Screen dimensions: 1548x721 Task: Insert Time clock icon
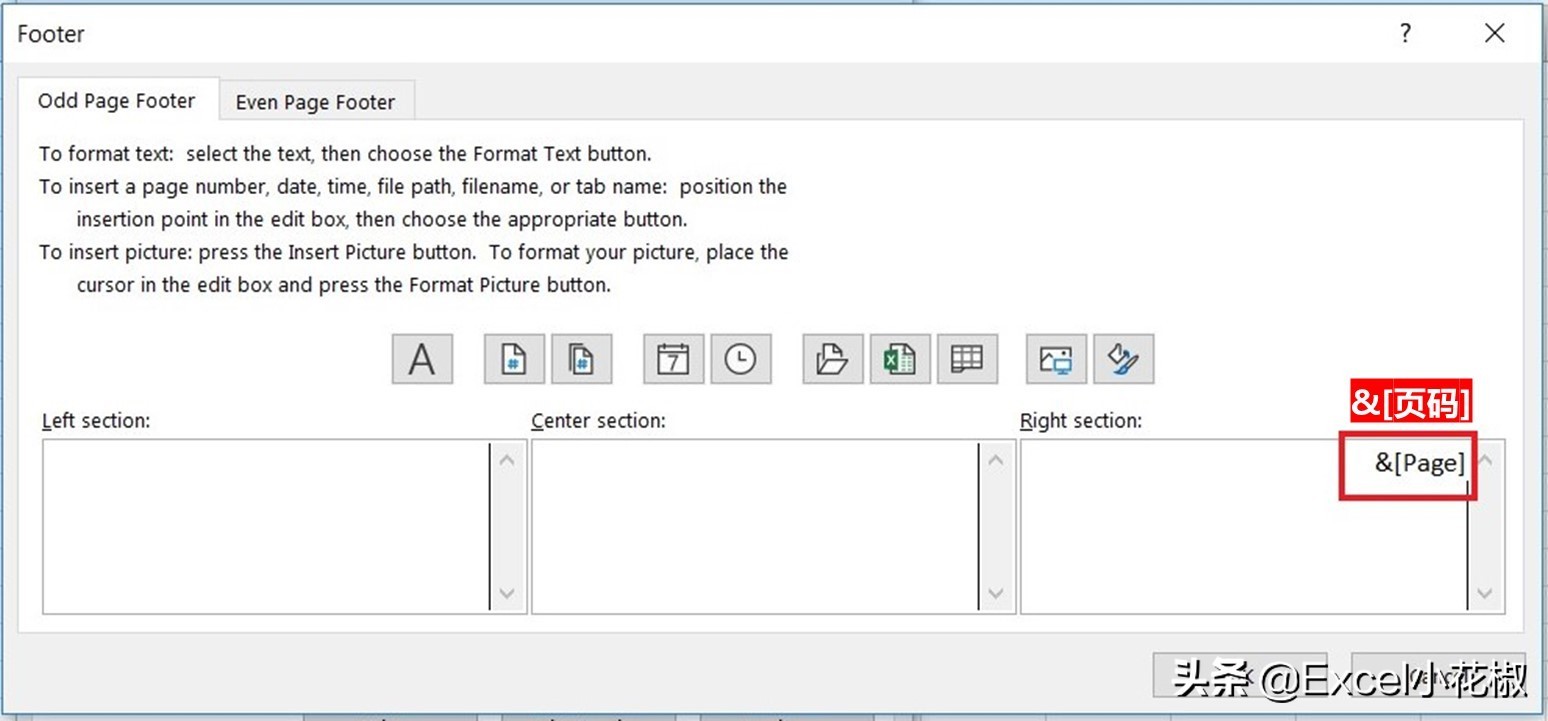740,359
